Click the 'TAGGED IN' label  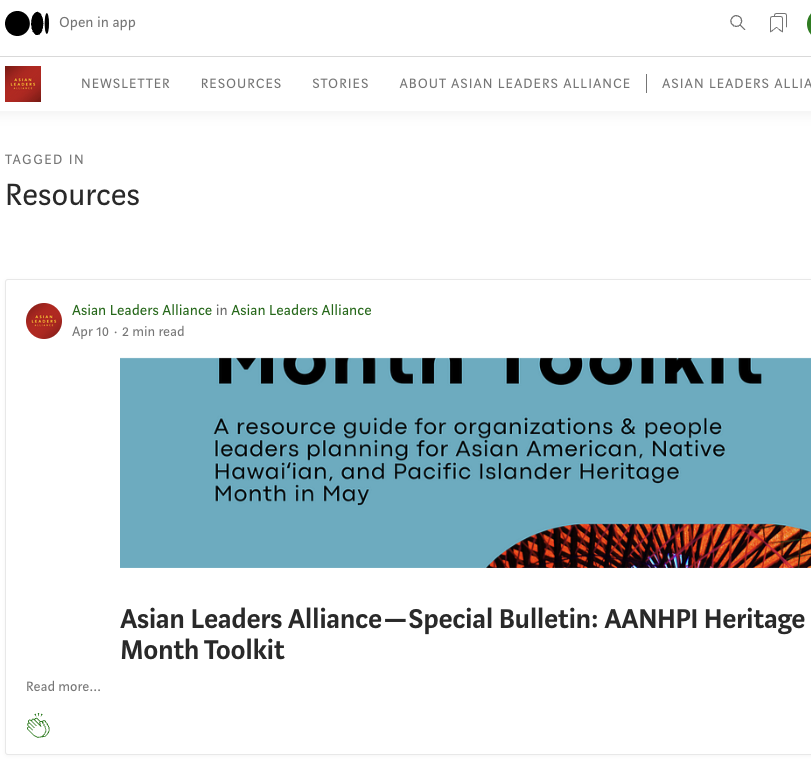[x=44, y=159]
